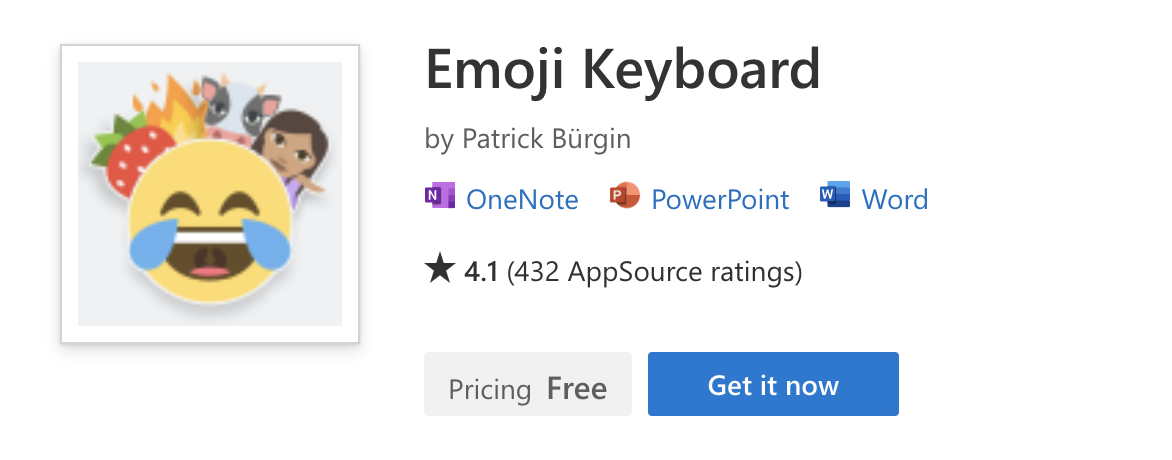Click the blue Word icon

coord(834,198)
